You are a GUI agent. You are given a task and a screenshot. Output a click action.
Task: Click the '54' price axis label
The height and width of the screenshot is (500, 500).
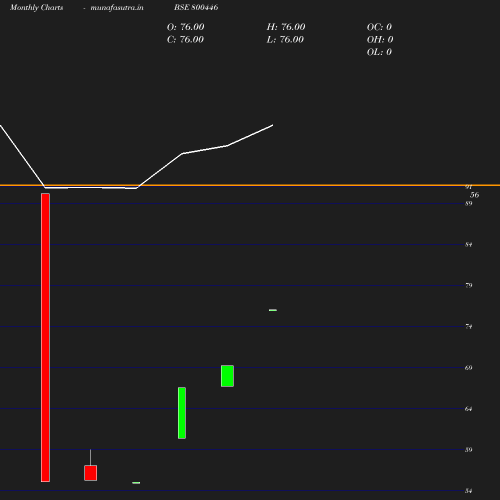[x=469, y=491]
